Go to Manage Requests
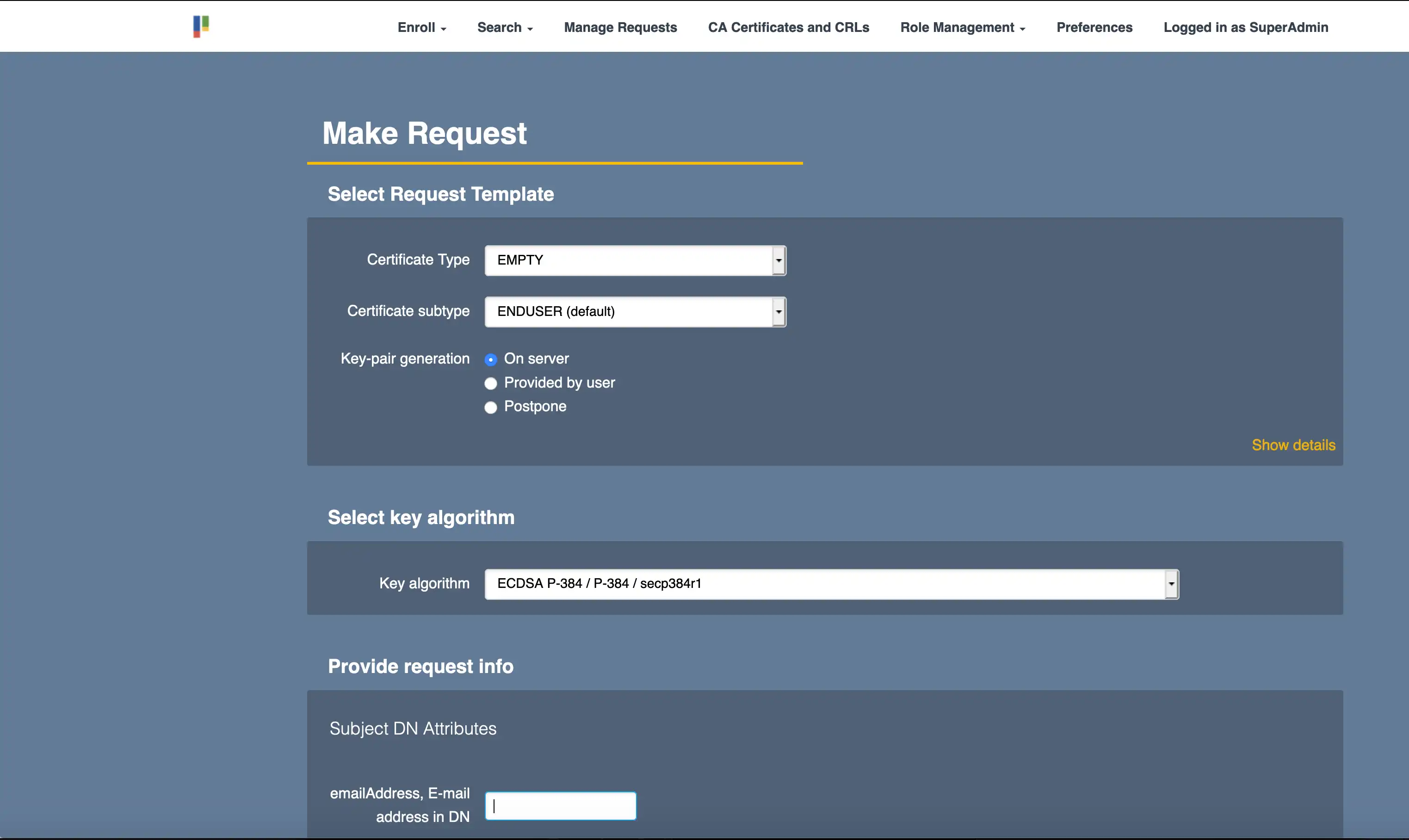The height and width of the screenshot is (840, 1409). (x=620, y=27)
